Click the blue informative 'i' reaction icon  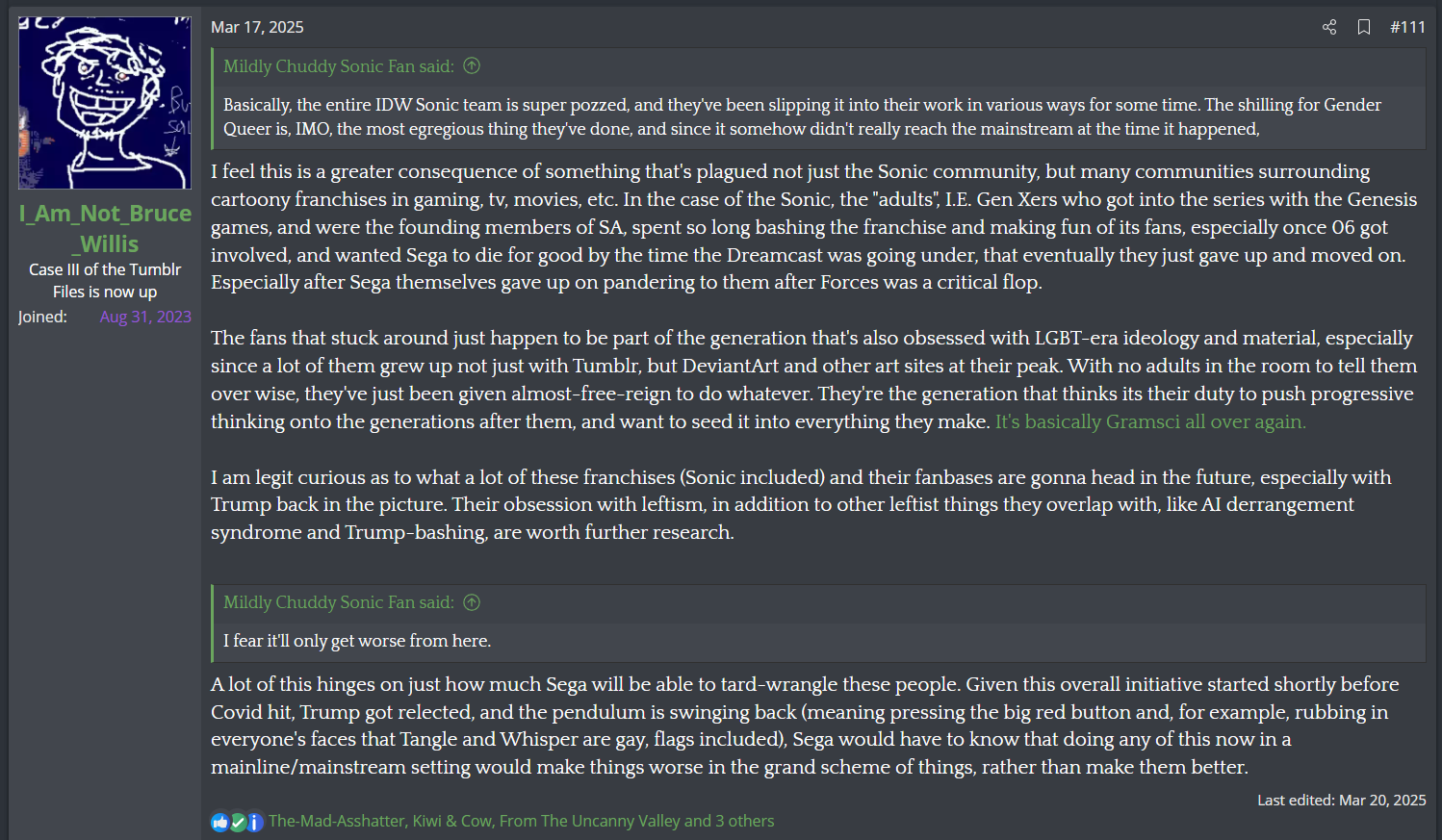254,822
